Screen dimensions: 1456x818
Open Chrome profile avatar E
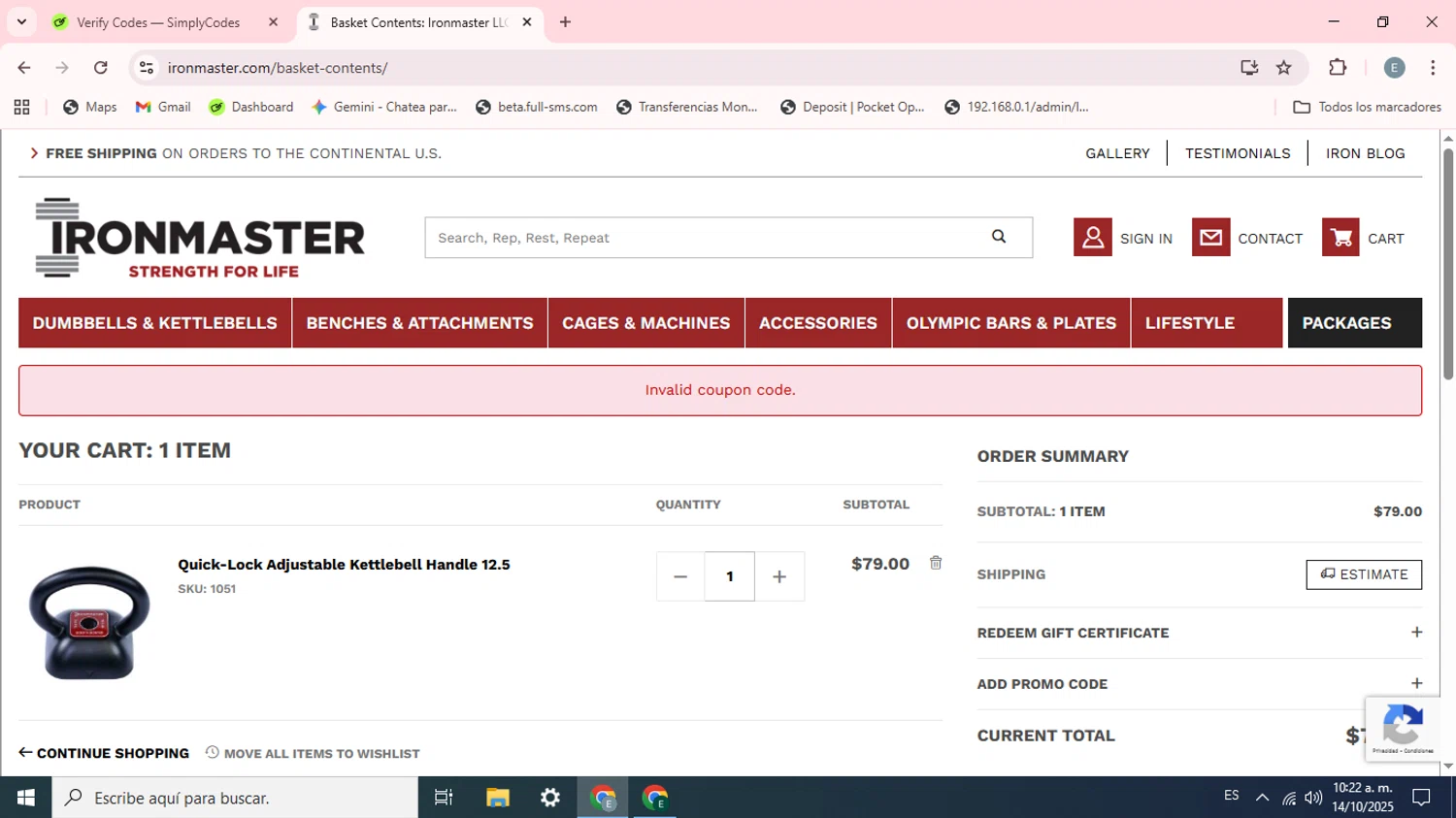click(x=1394, y=68)
